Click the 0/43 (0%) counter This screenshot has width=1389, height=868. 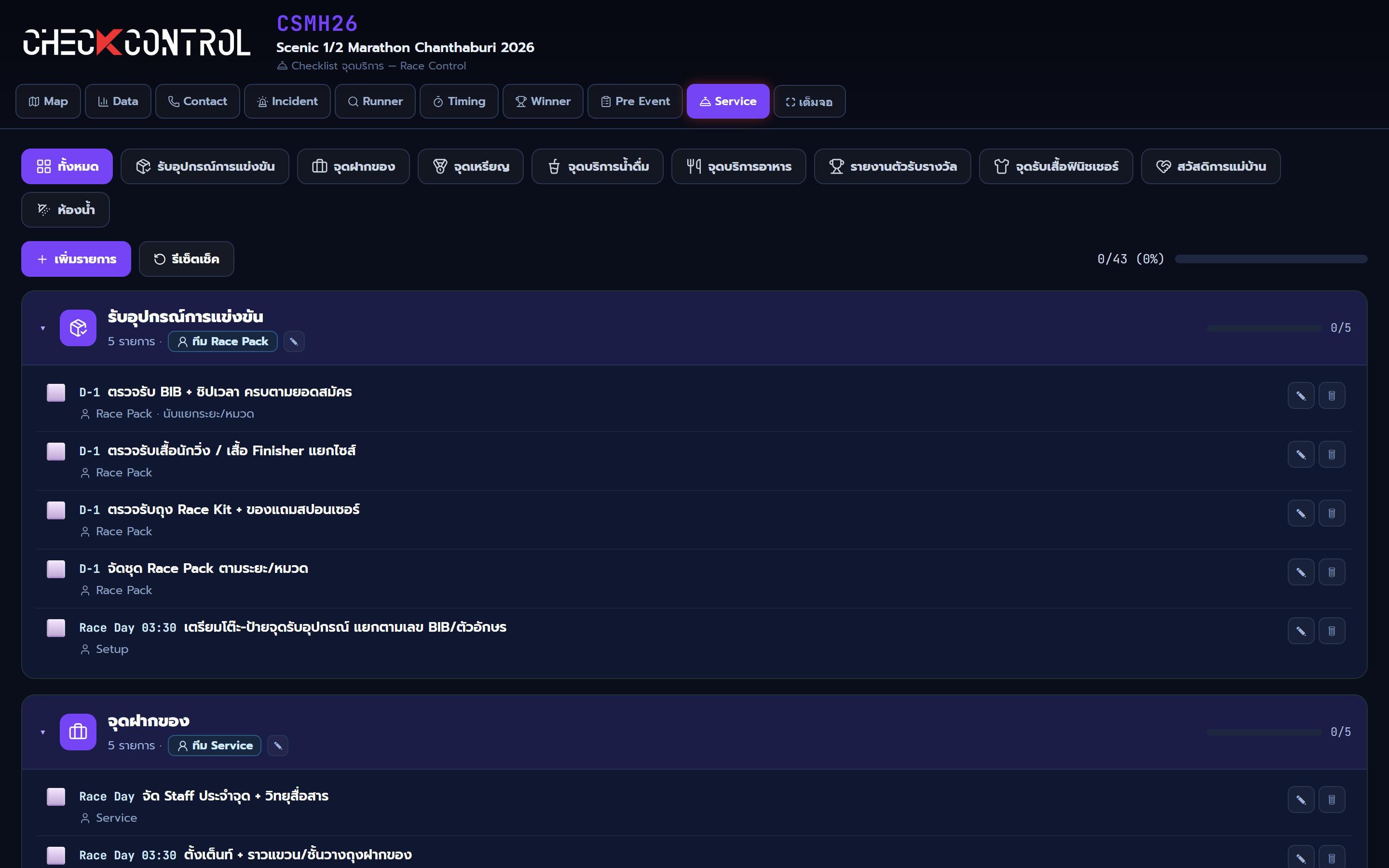pos(1130,259)
